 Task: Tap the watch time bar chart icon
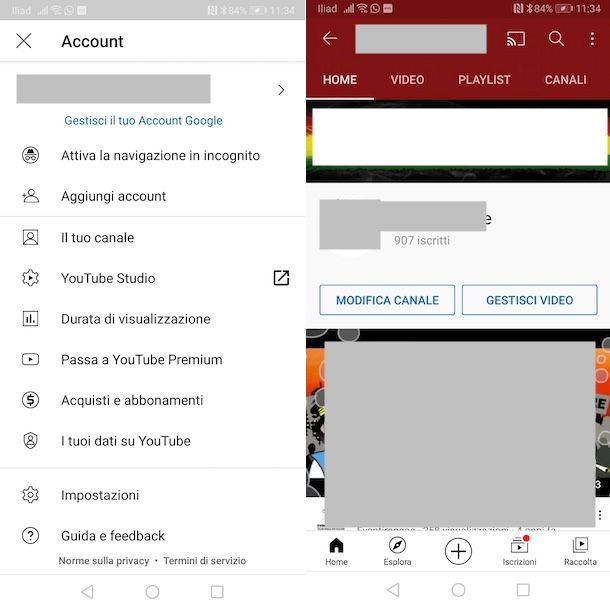point(30,319)
